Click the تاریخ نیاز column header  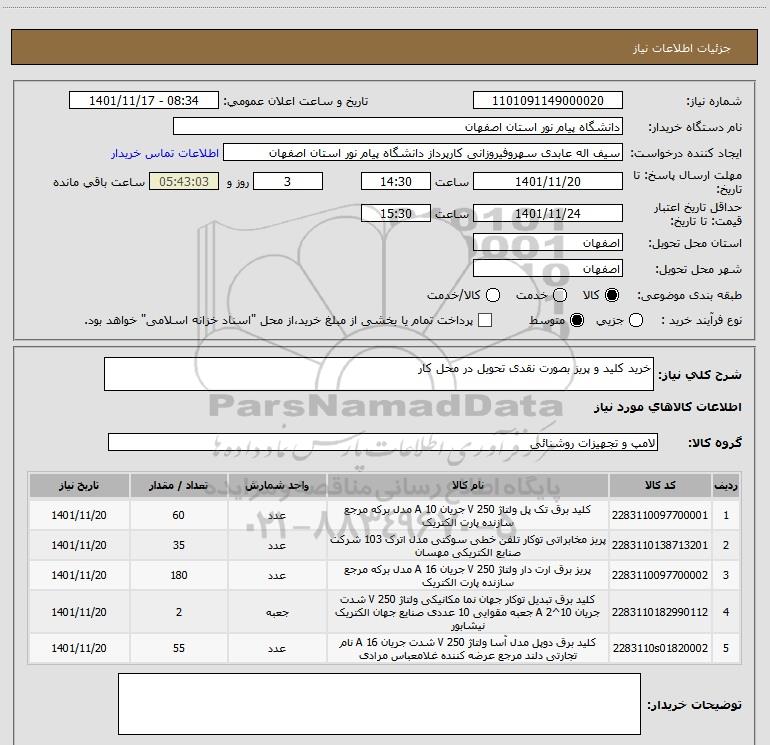click(79, 485)
